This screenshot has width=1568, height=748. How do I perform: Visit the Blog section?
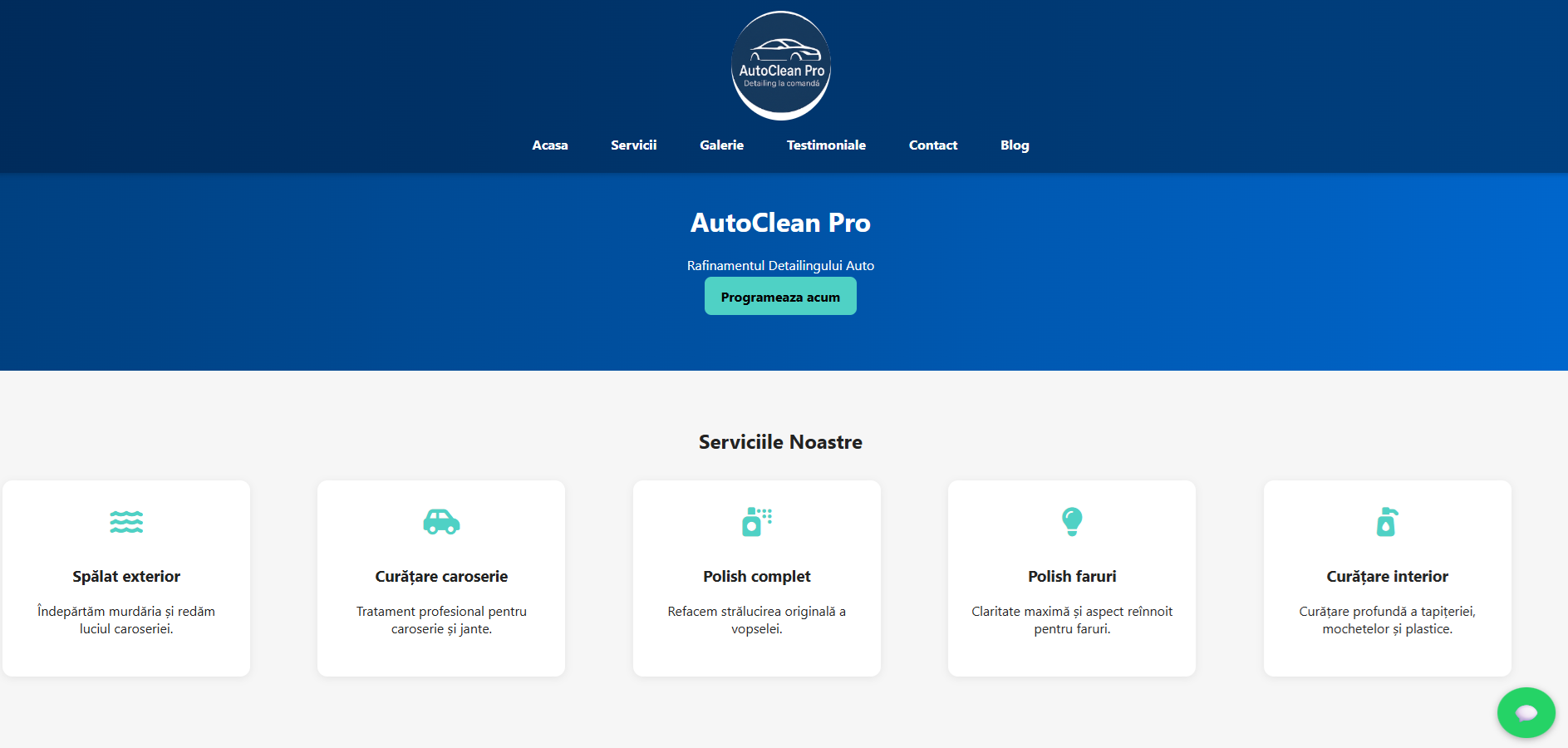(x=1015, y=145)
